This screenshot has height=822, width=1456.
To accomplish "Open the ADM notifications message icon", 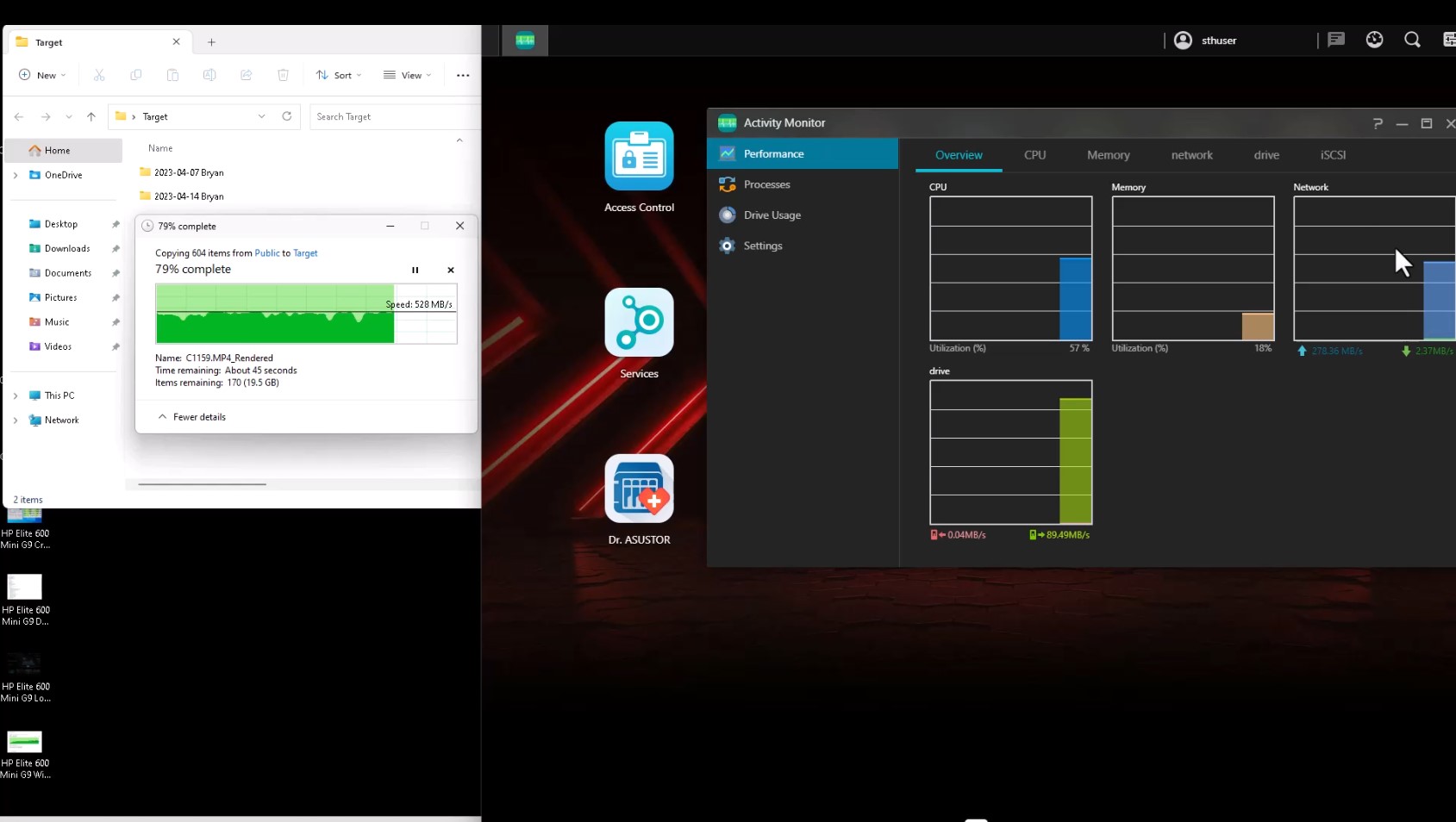I will click(x=1336, y=40).
